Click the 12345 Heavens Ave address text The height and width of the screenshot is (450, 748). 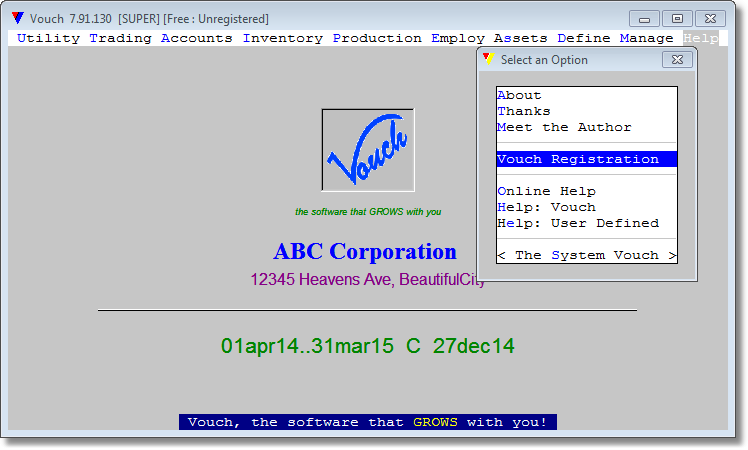pyautogui.click(x=368, y=279)
